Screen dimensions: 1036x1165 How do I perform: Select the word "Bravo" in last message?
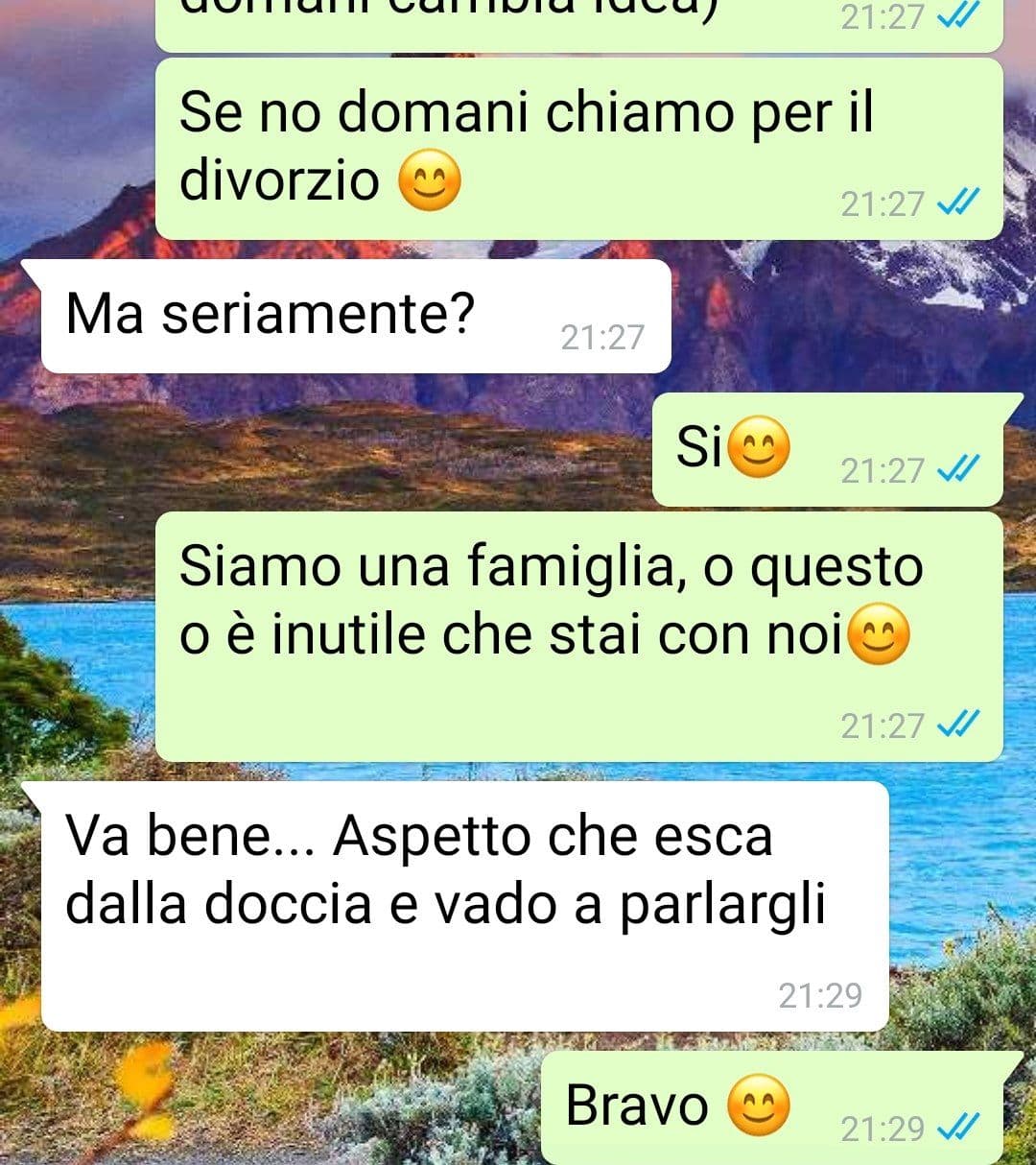[x=636, y=1105]
